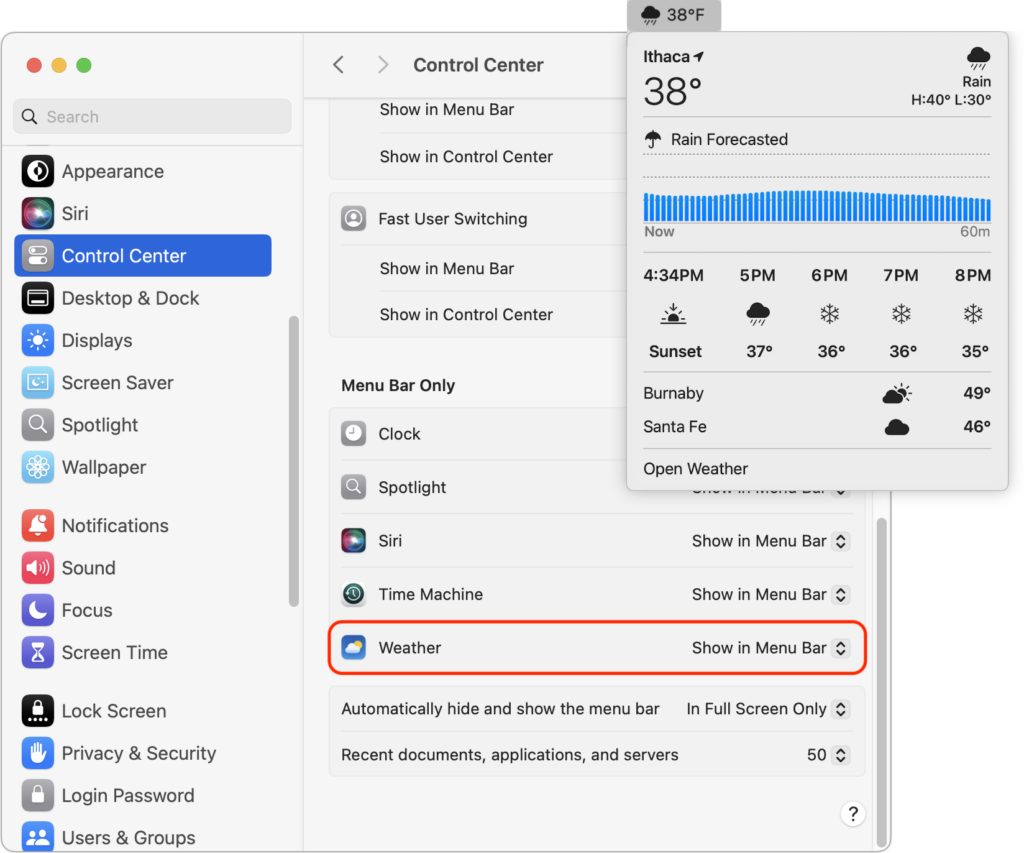Open Screen Time hourglass icon
The image size is (1024, 853).
pyautogui.click(x=38, y=652)
